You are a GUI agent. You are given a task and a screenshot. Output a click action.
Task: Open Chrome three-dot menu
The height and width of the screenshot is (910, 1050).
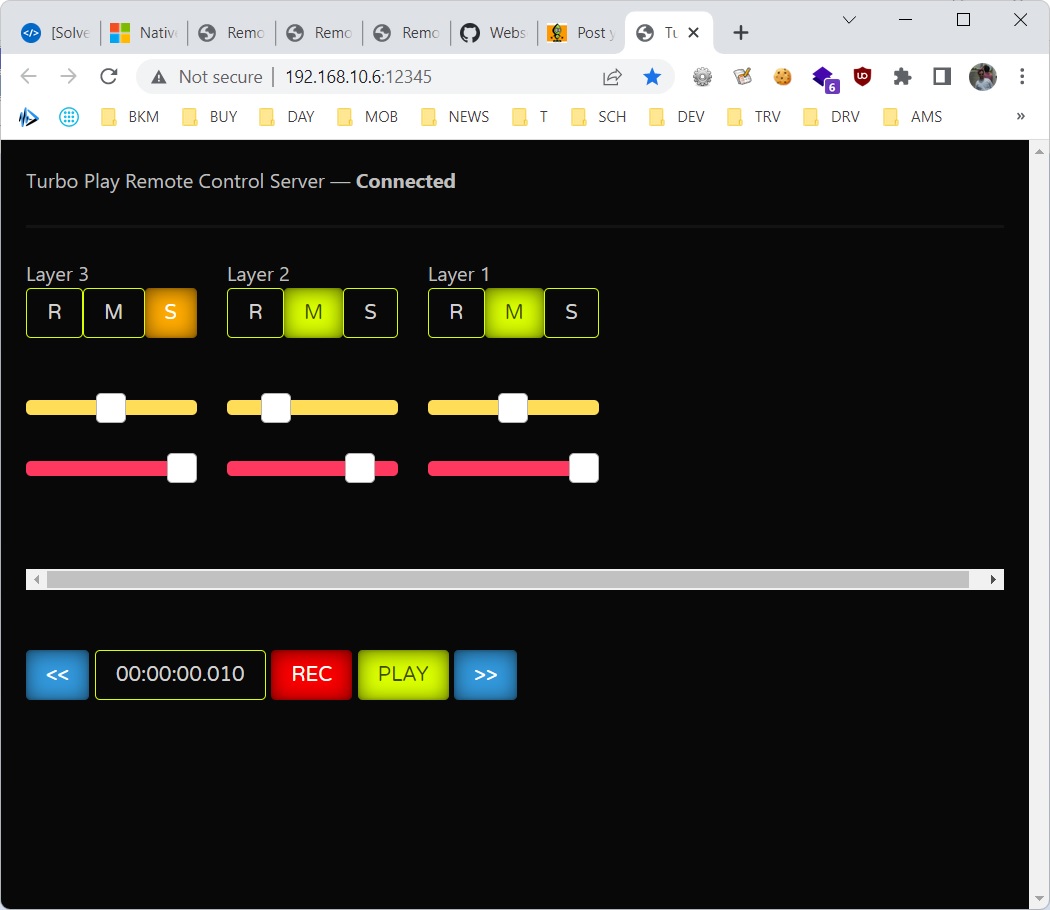pos(1022,77)
